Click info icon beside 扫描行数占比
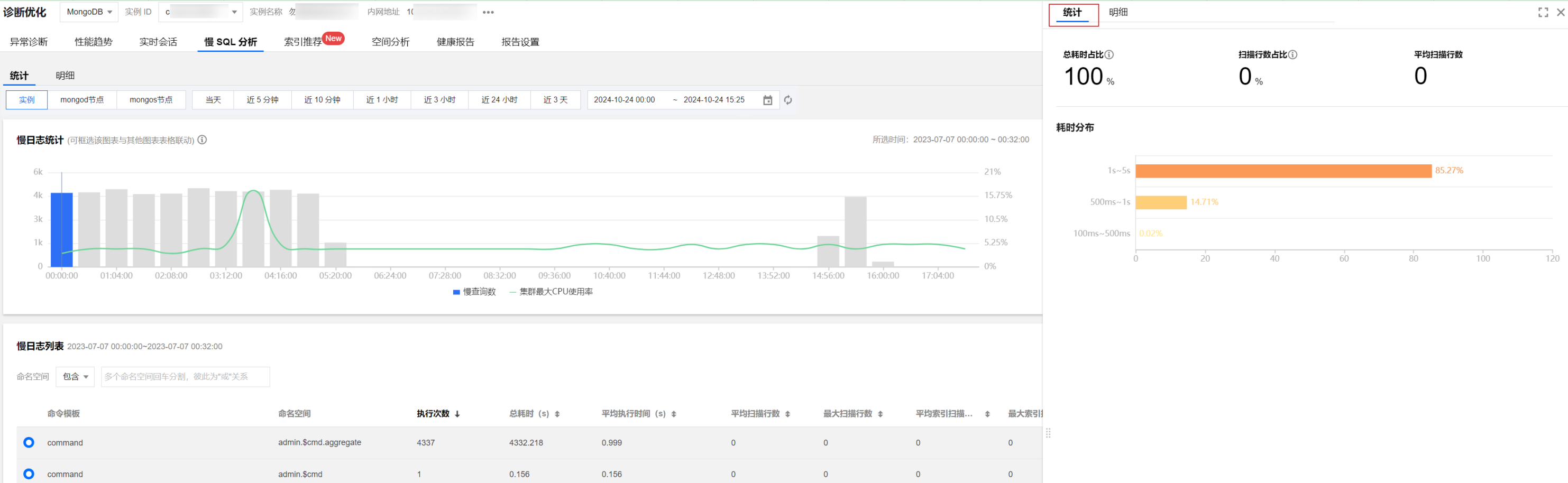Viewport: 1568px width, 483px height. point(1292,55)
